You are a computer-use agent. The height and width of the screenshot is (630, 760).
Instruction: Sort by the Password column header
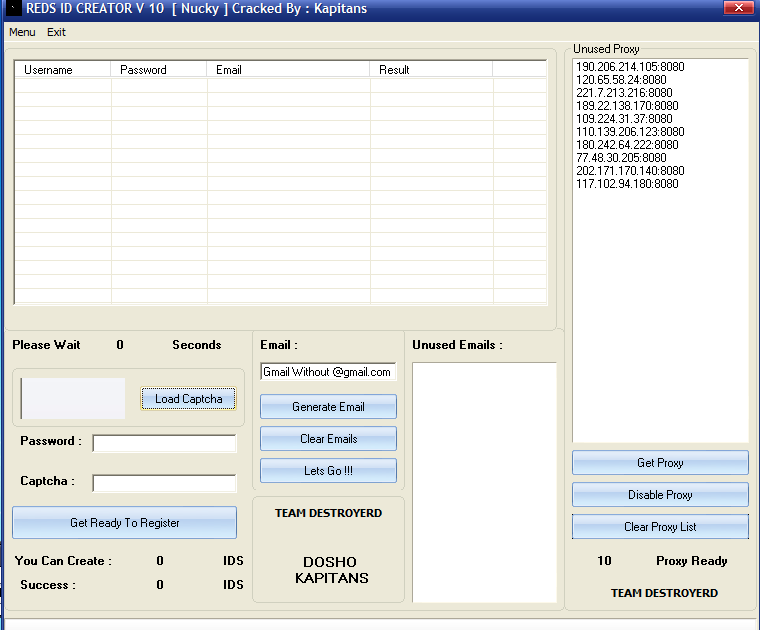158,70
